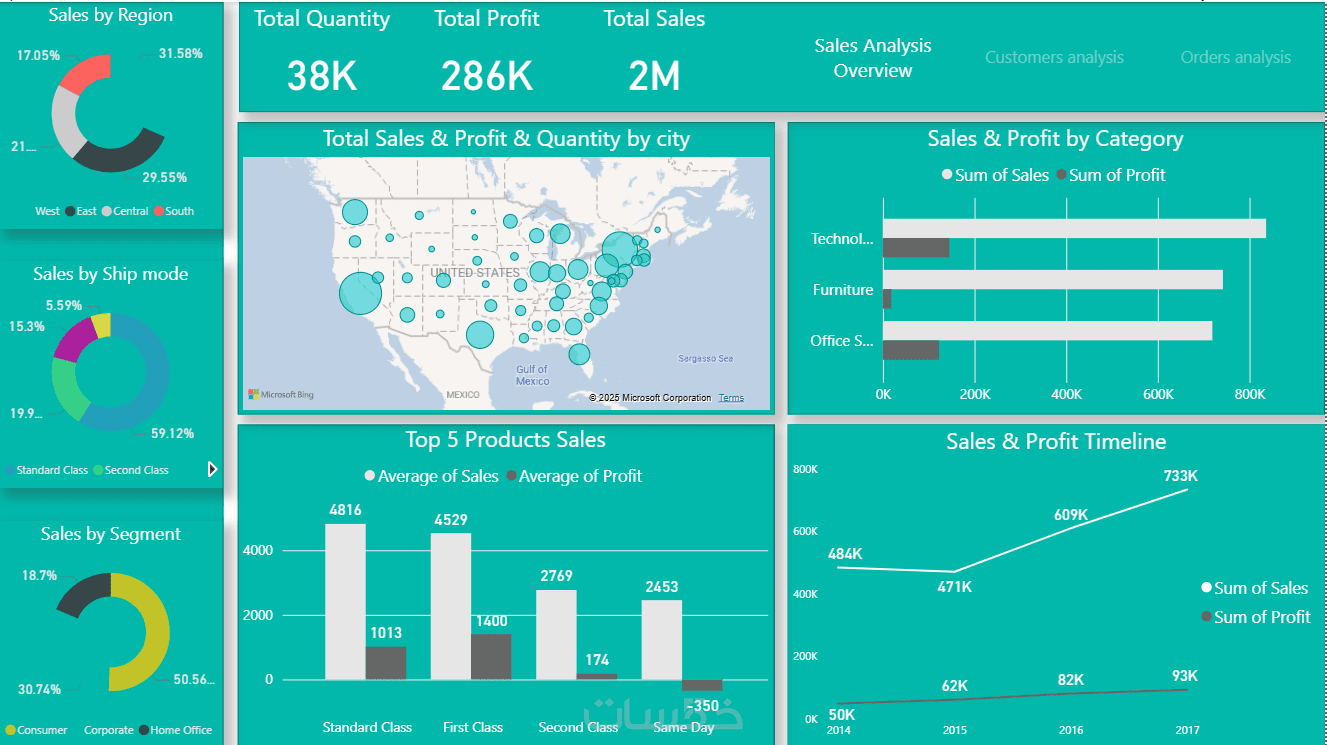
Task: Select the -350 Same Day profit bar
Action: tap(702, 685)
